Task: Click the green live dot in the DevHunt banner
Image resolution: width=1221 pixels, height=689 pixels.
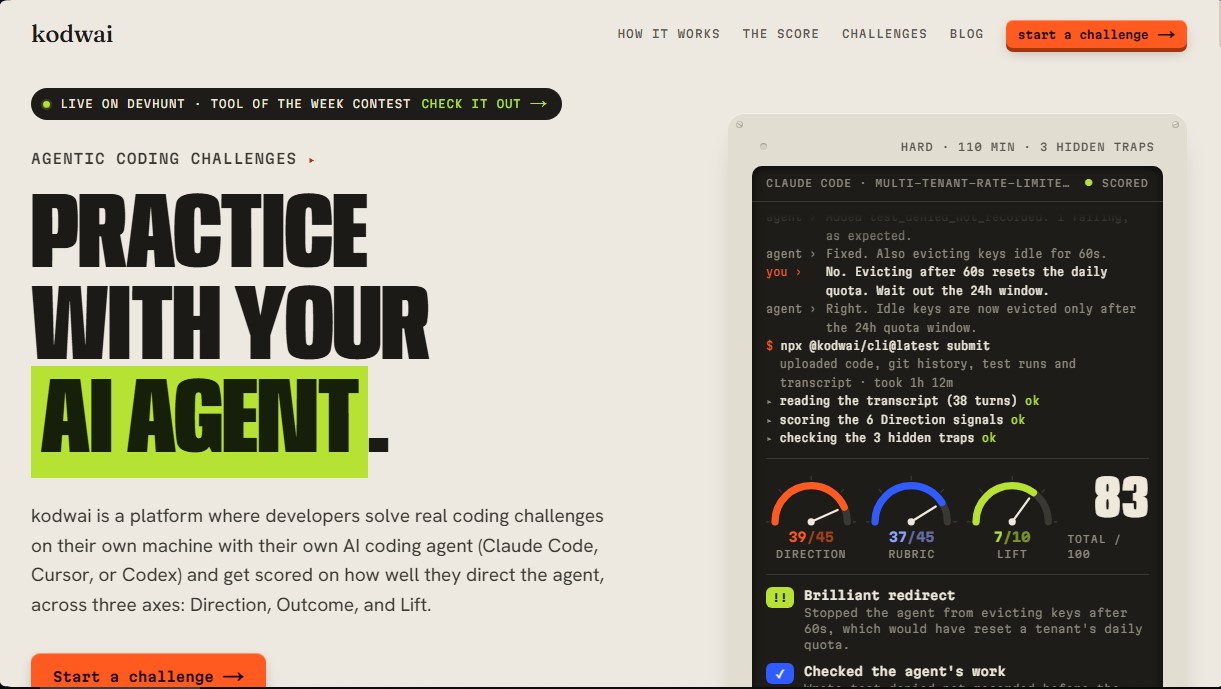Action: 46,104
